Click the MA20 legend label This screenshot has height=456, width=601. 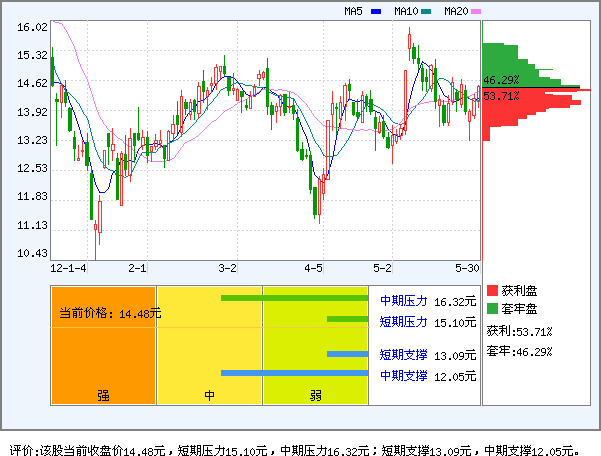[456, 11]
